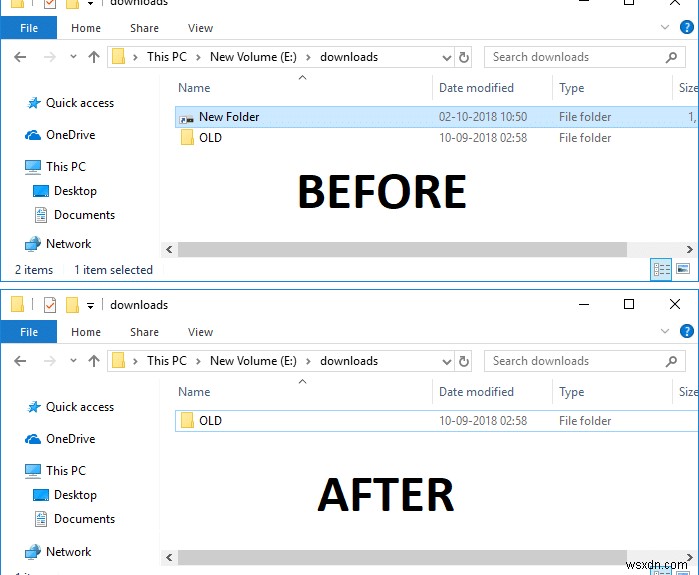
Task: Refresh the folder in BEFORE window
Action: pyautogui.click(x=464, y=57)
